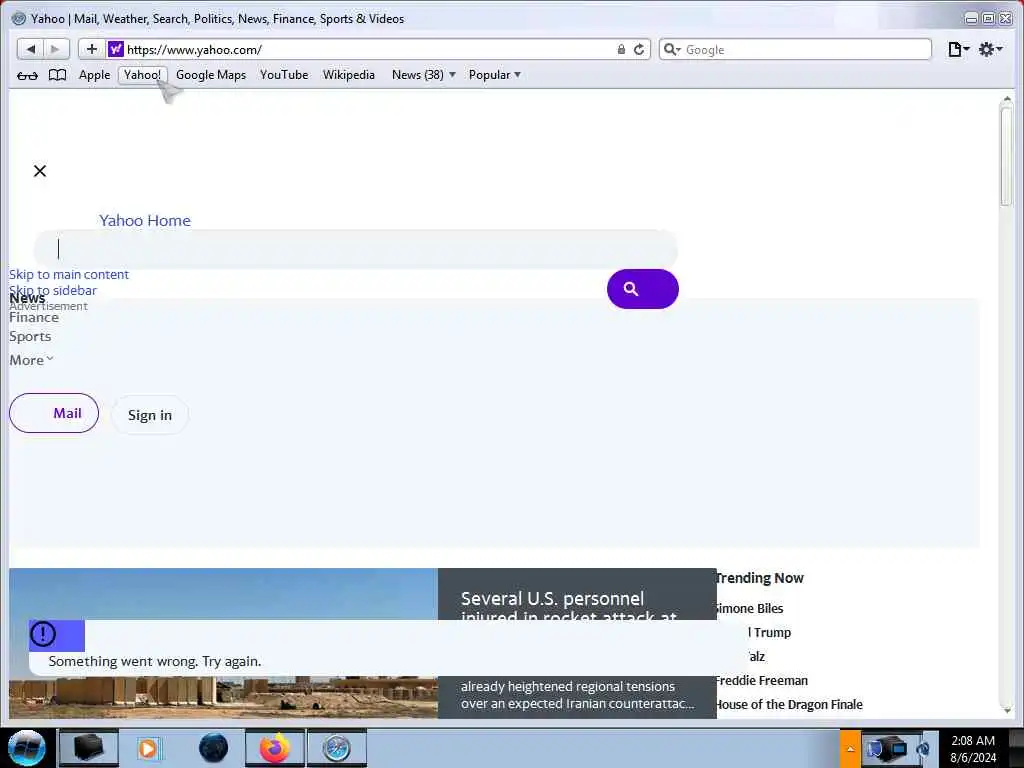The height and width of the screenshot is (768, 1024).
Task: Click scrollbar up arrow
Action: [x=1006, y=99]
